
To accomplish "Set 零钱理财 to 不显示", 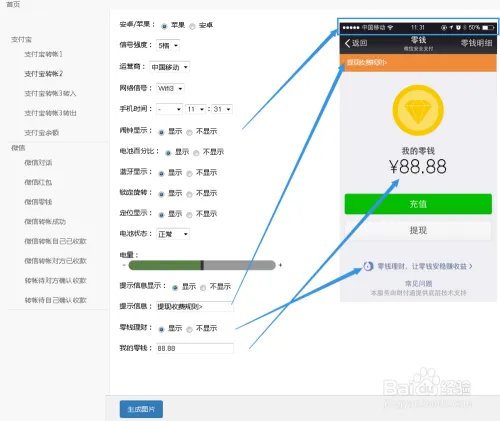I will tap(189, 329).
